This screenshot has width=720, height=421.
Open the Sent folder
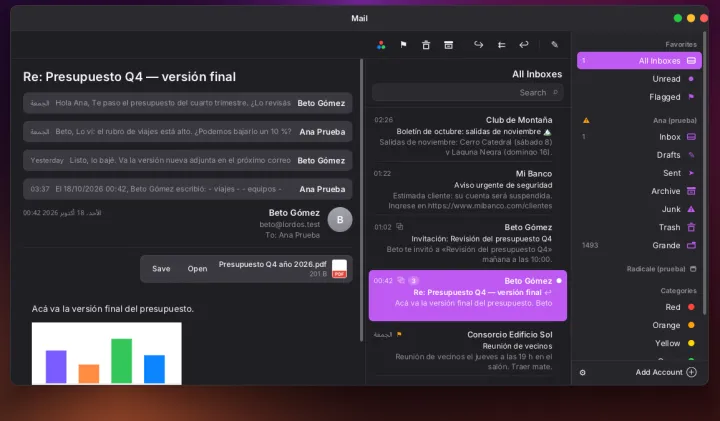pyautogui.click(x=639, y=173)
